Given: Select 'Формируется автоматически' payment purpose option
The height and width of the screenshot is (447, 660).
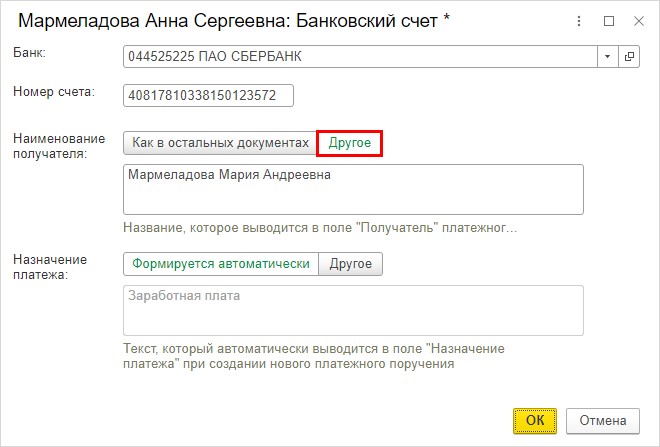Looking at the screenshot, I should click(x=221, y=264).
